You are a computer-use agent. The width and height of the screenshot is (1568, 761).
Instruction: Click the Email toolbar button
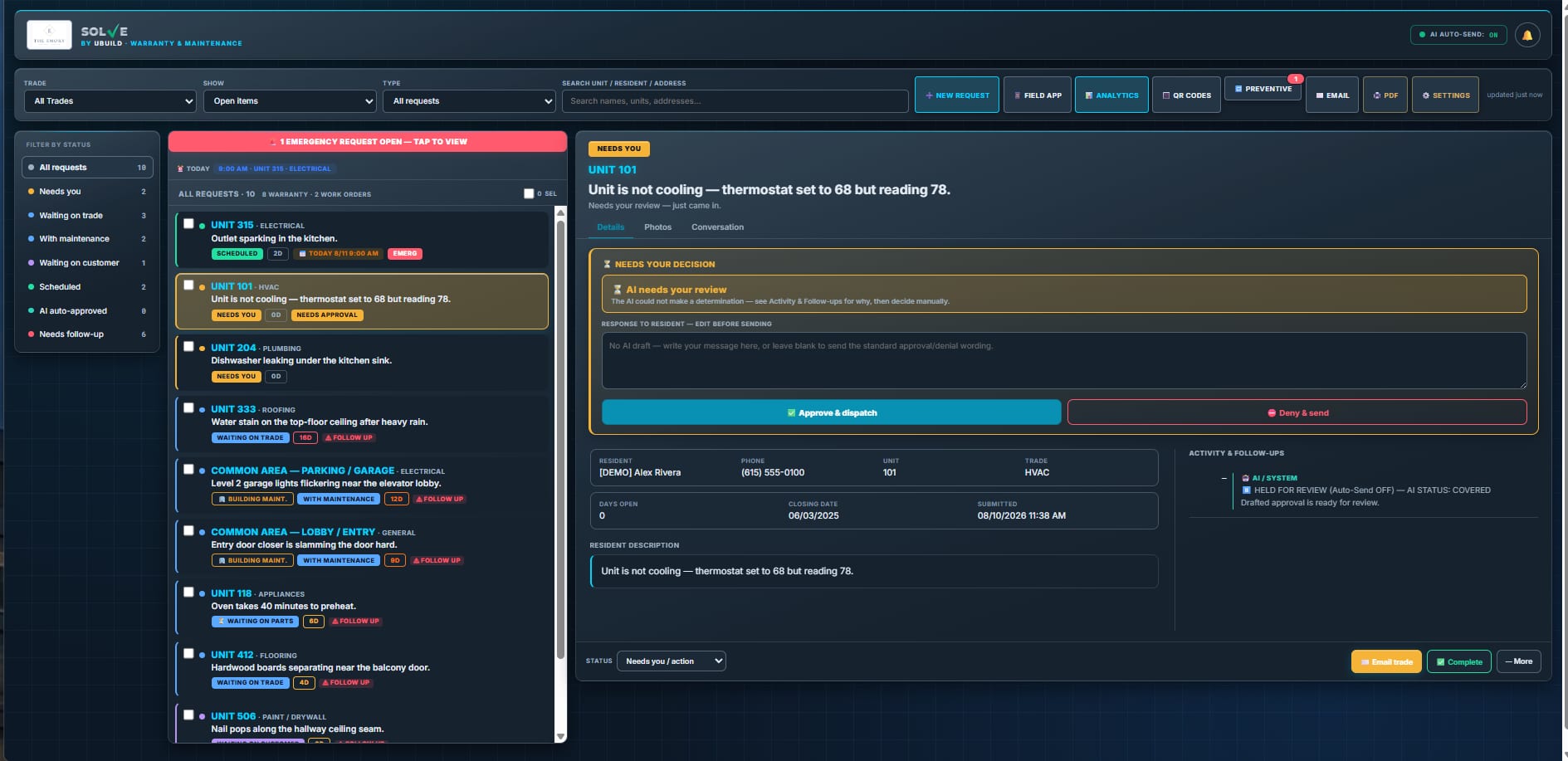pos(1332,95)
